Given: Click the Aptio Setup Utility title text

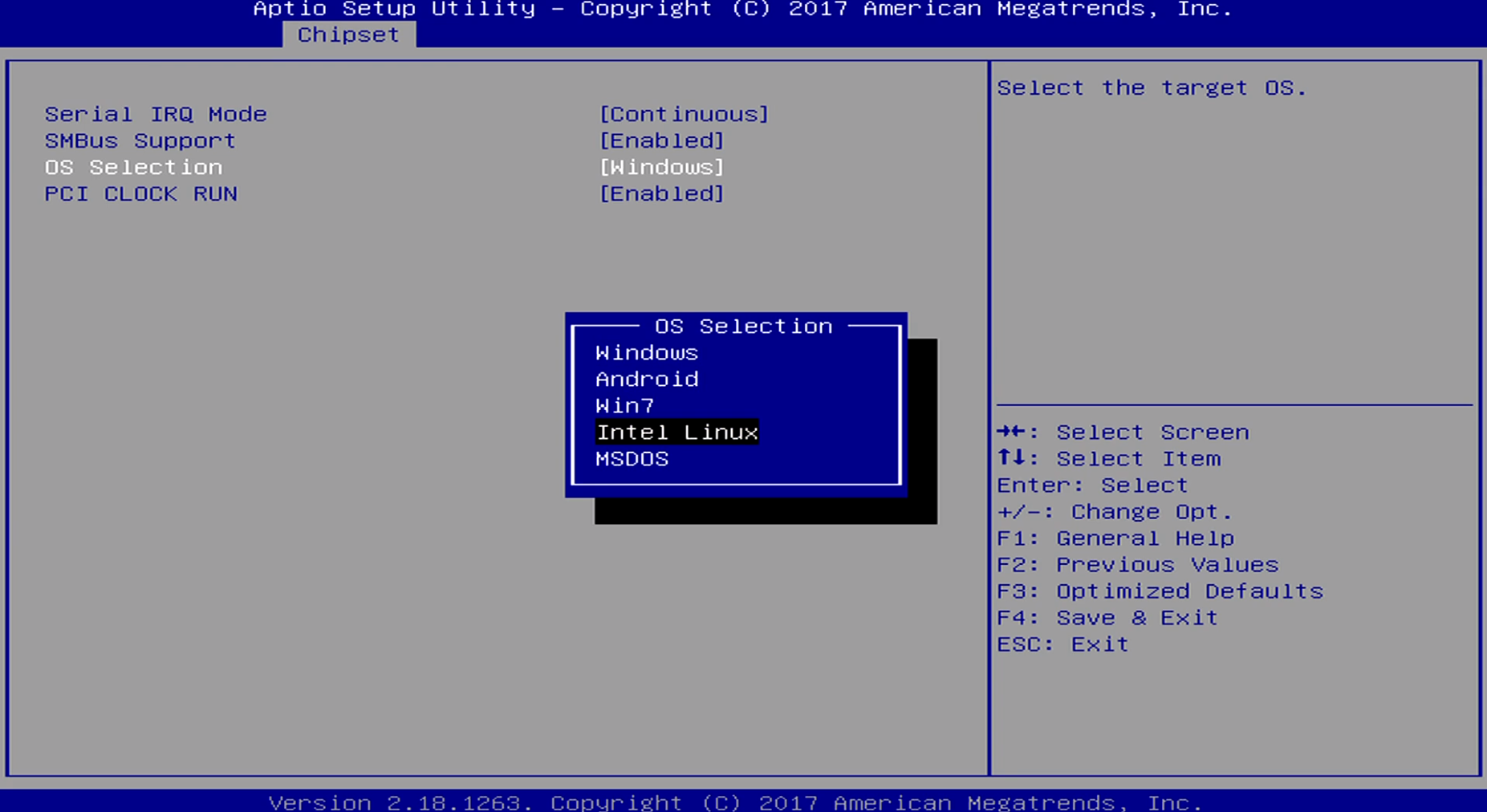Looking at the screenshot, I should [x=742, y=9].
